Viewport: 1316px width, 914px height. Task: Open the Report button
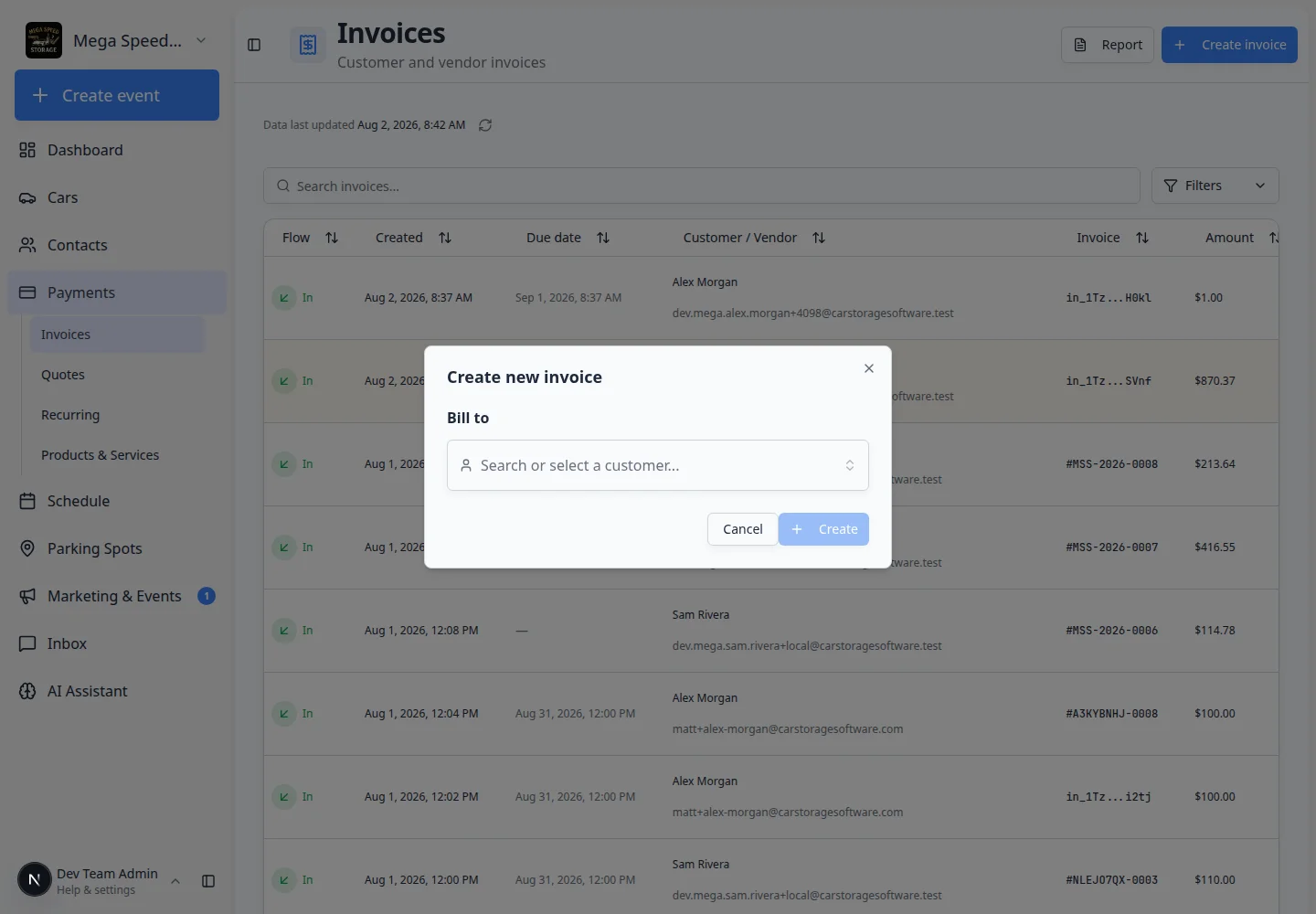tap(1108, 45)
